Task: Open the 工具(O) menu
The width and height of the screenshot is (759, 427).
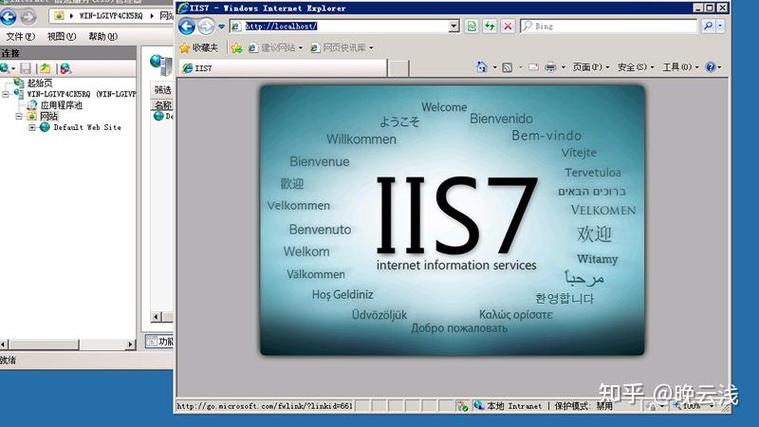Action: [x=680, y=67]
